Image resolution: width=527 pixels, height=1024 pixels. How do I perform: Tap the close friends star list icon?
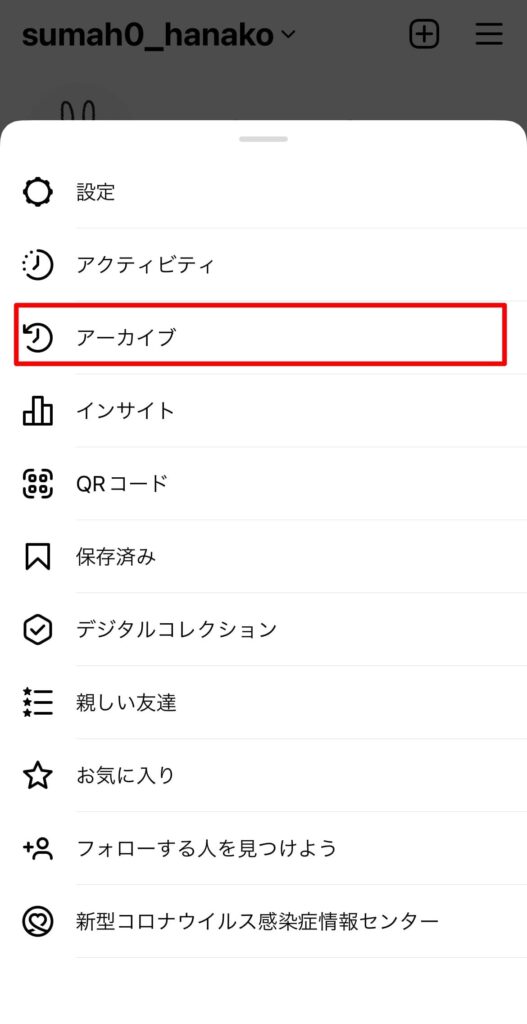point(38,703)
